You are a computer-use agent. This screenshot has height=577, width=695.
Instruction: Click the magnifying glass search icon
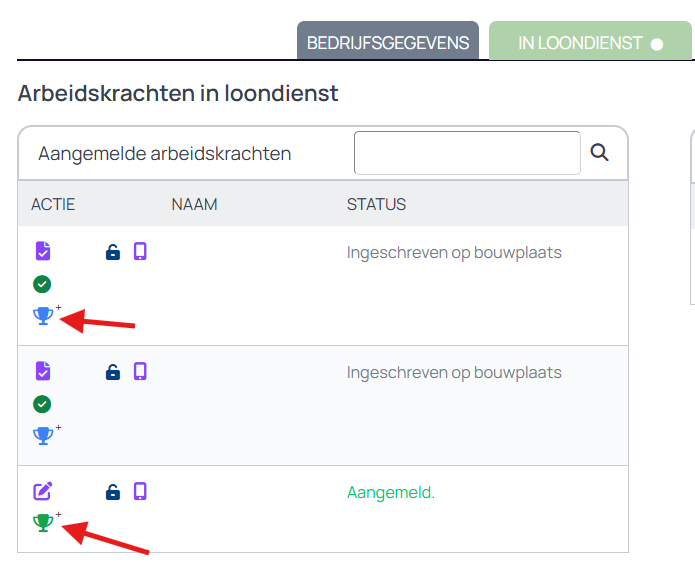(x=600, y=152)
